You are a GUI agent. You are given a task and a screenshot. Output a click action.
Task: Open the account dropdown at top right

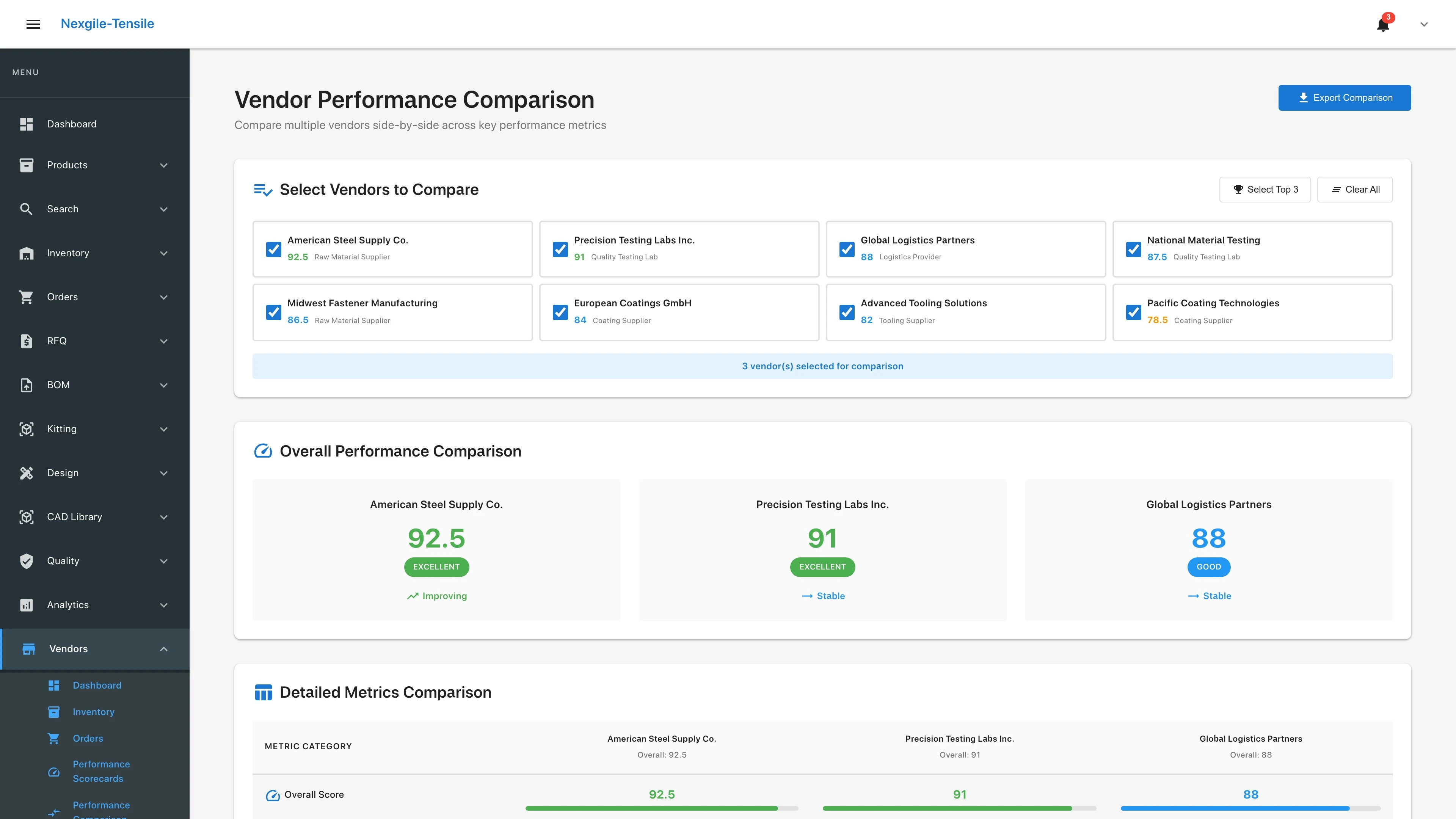(x=1424, y=24)
